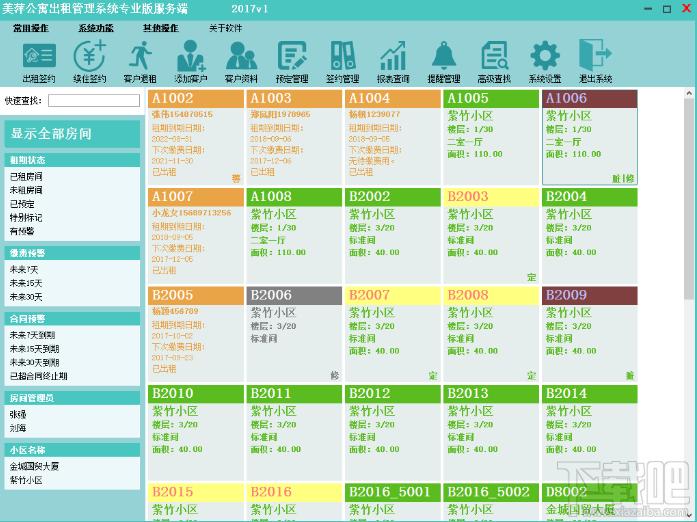The height and width of the screenshot is (522, 697).
Task: Select room card A1008
Action: coord(294,236)
